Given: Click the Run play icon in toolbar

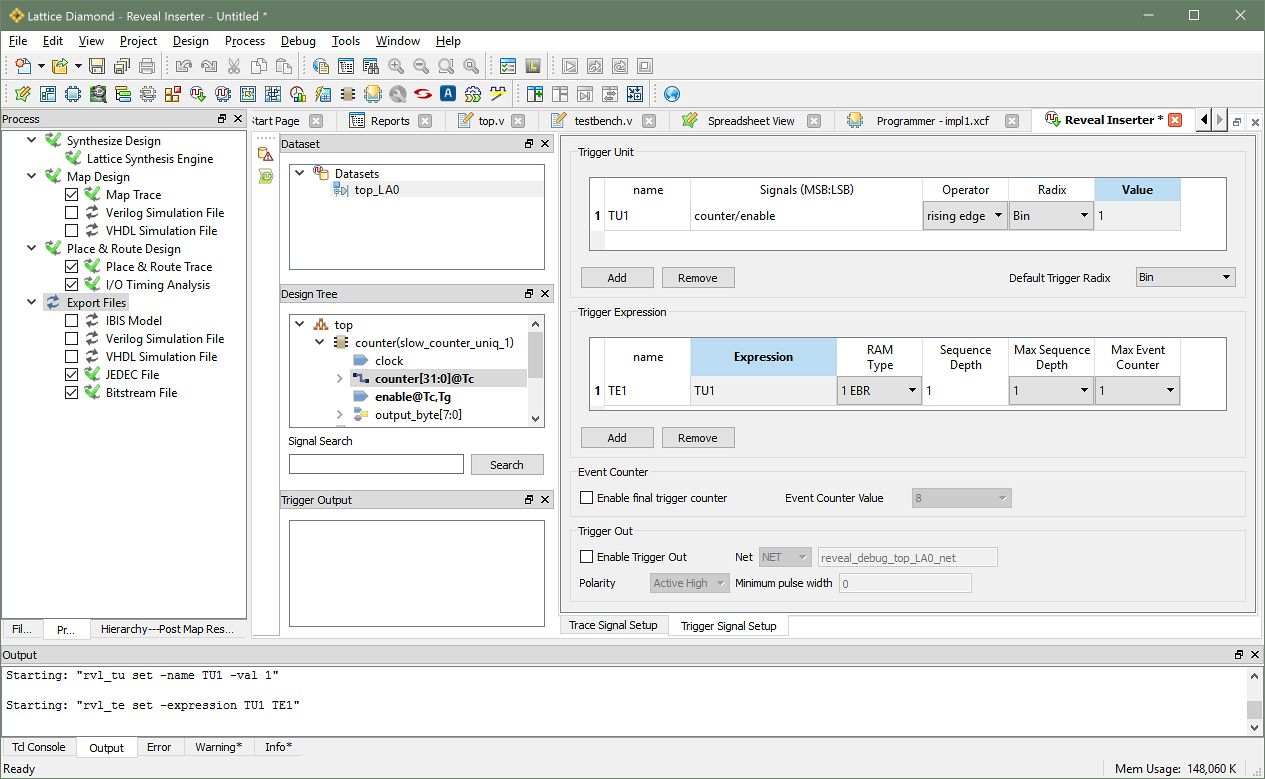Looking at the screenshot, I should (570, 66).
